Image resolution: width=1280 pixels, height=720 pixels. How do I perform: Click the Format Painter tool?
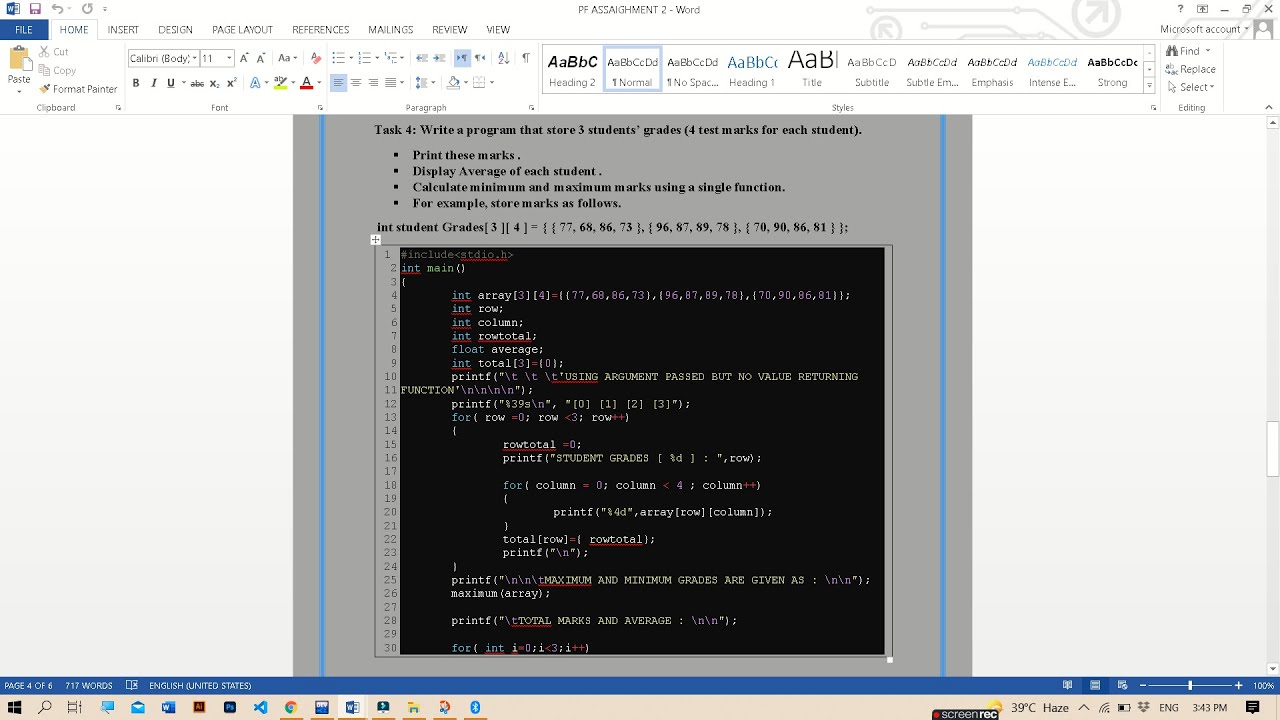pyautogui.click(x=78, y=89)
